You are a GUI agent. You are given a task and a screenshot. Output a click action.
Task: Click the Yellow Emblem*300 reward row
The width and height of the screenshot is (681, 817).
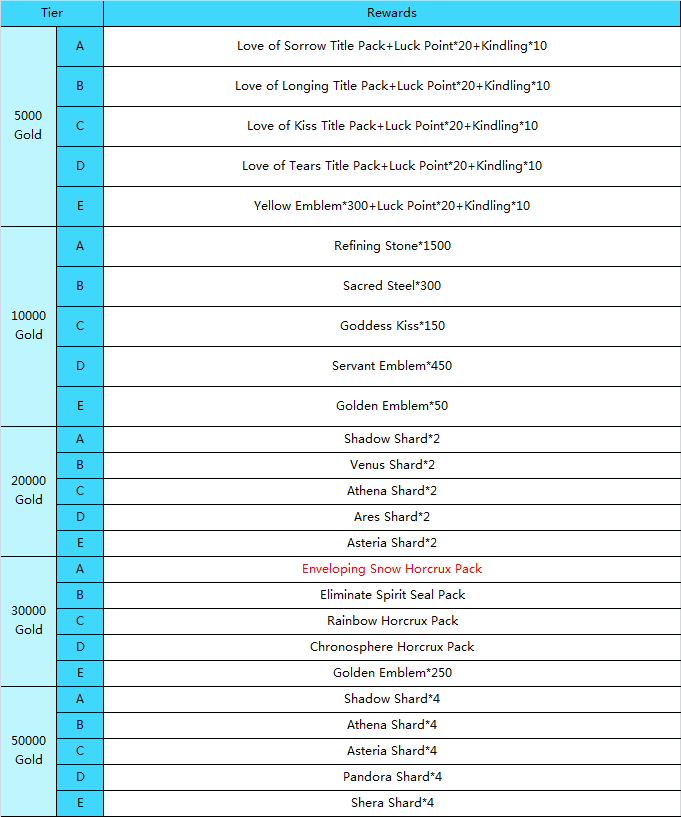tap(392, 206)
